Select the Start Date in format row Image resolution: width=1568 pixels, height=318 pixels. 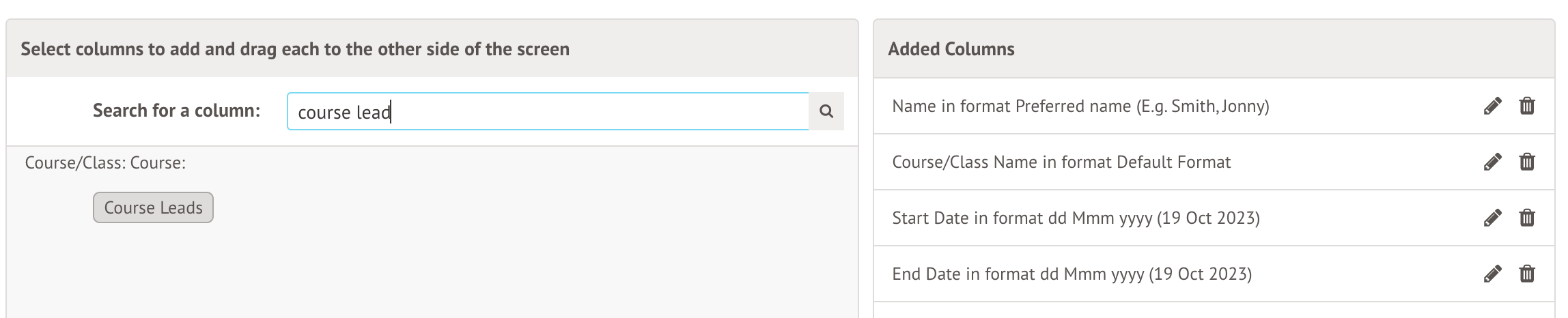pyautogui.click(x=1076, y=218)
